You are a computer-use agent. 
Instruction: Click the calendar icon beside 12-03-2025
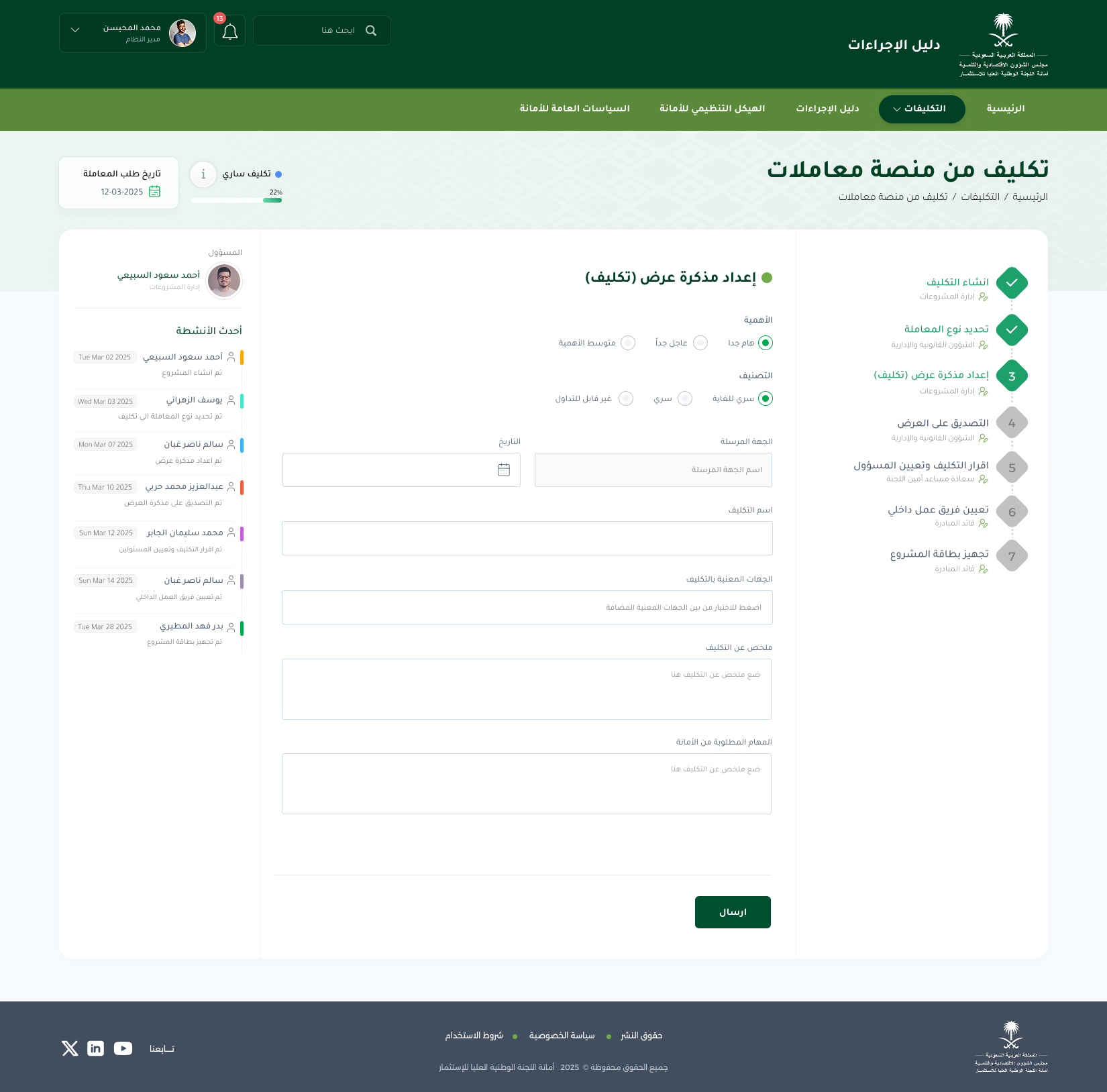click(155, 191)
